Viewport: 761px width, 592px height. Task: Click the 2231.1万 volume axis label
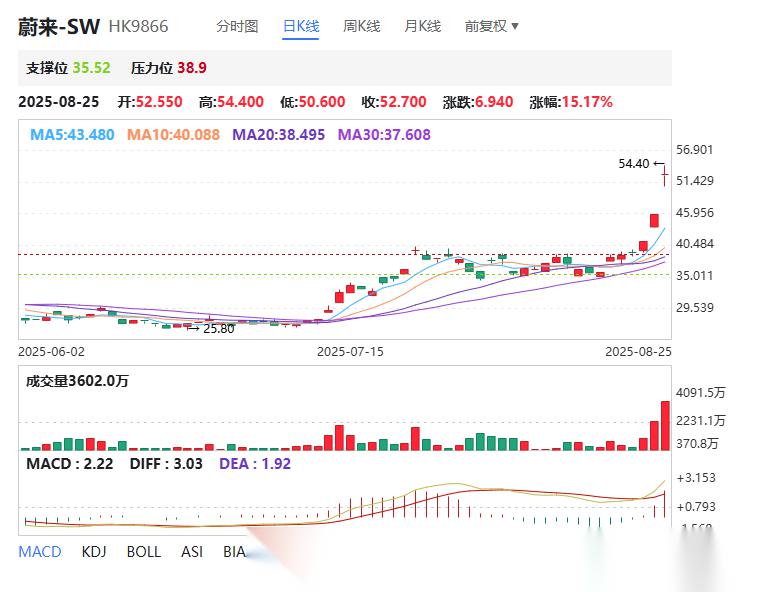click(700, 420)
